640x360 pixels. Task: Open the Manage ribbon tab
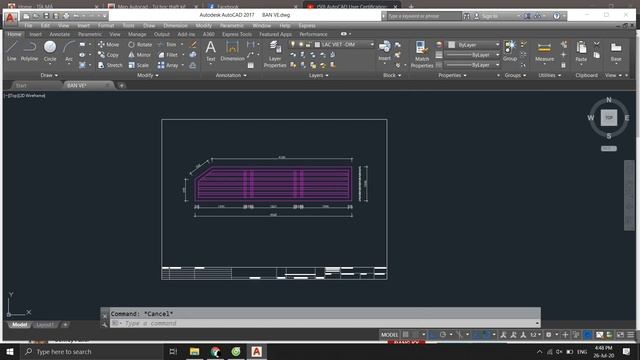[137, 34]
